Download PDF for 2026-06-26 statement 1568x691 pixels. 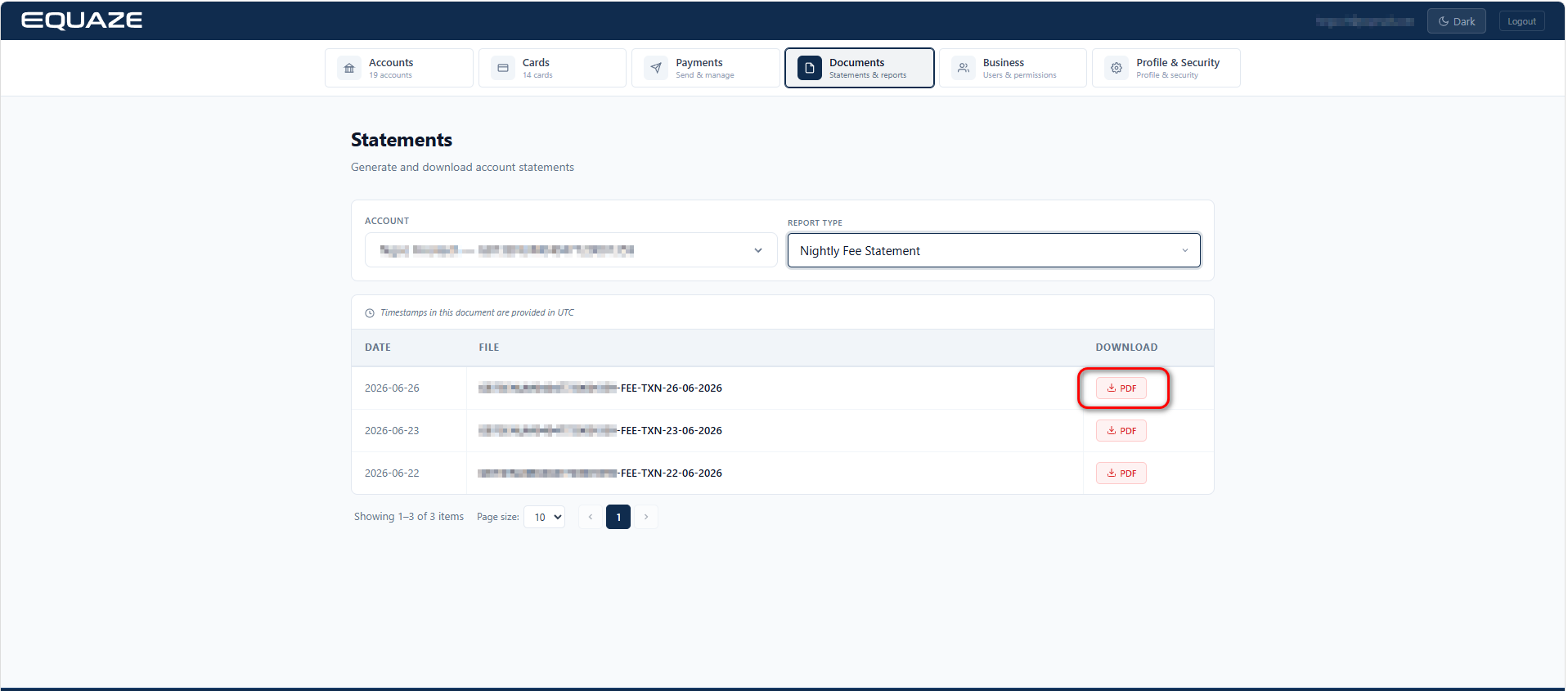coord(1121,388)
